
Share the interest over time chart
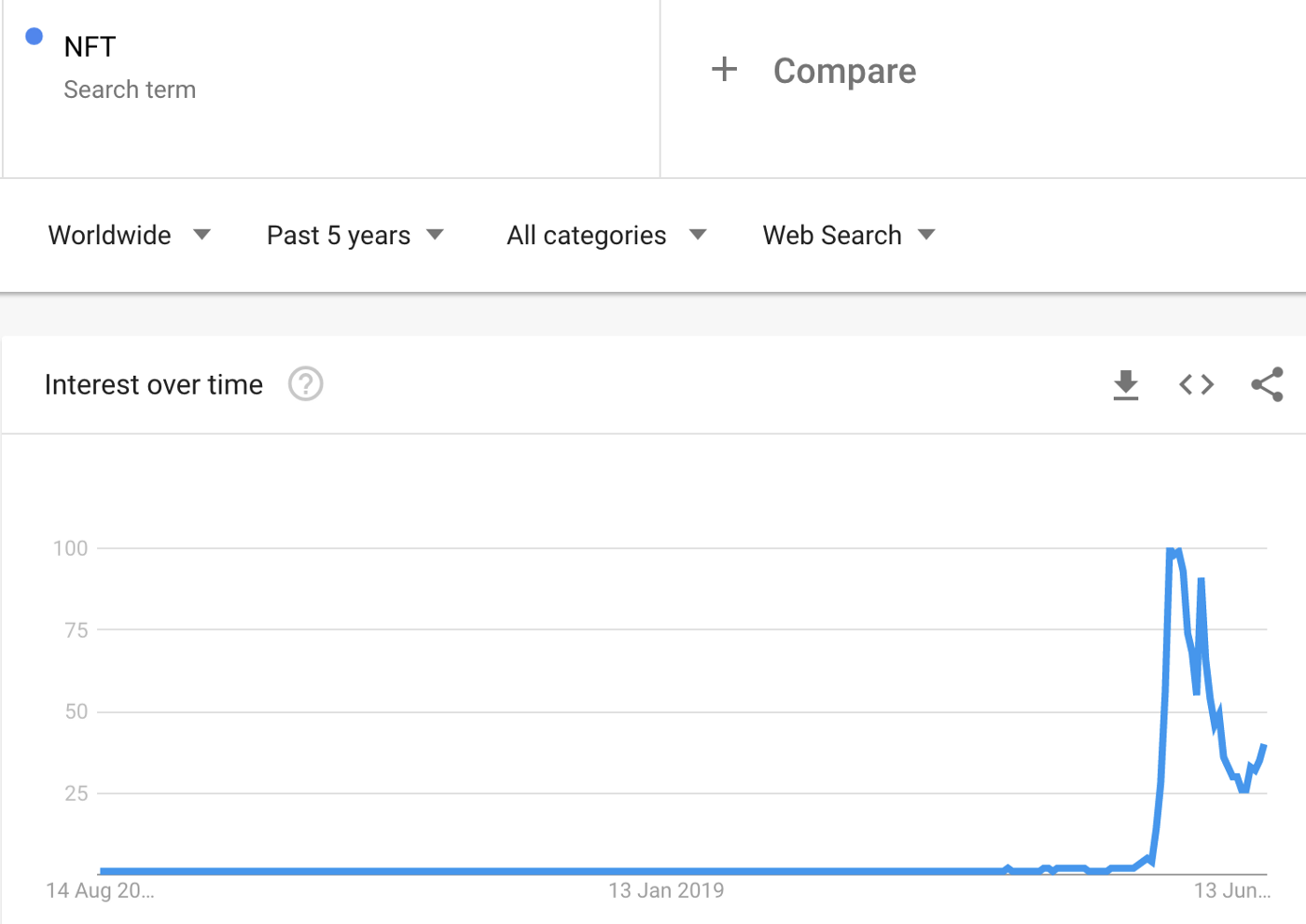point(1267,384)
